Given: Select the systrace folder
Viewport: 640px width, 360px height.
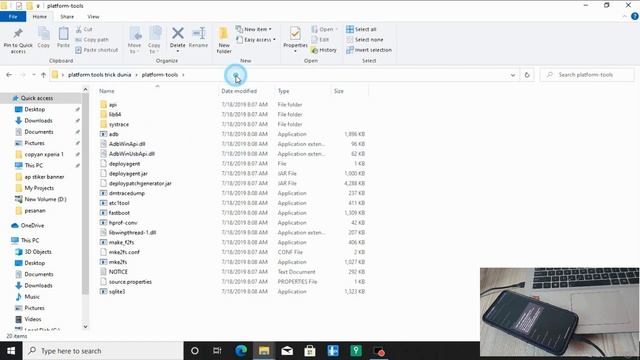Looking at the screenshot, I should [x=119, y=124].
